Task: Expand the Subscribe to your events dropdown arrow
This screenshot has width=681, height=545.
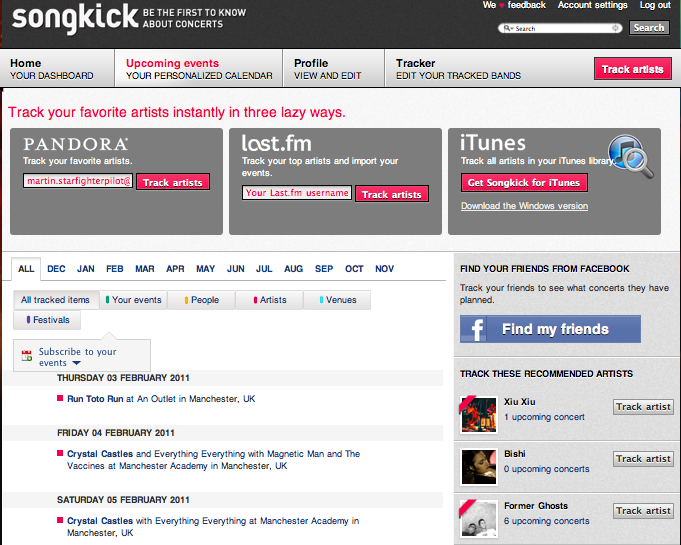Action: (76, 363)
